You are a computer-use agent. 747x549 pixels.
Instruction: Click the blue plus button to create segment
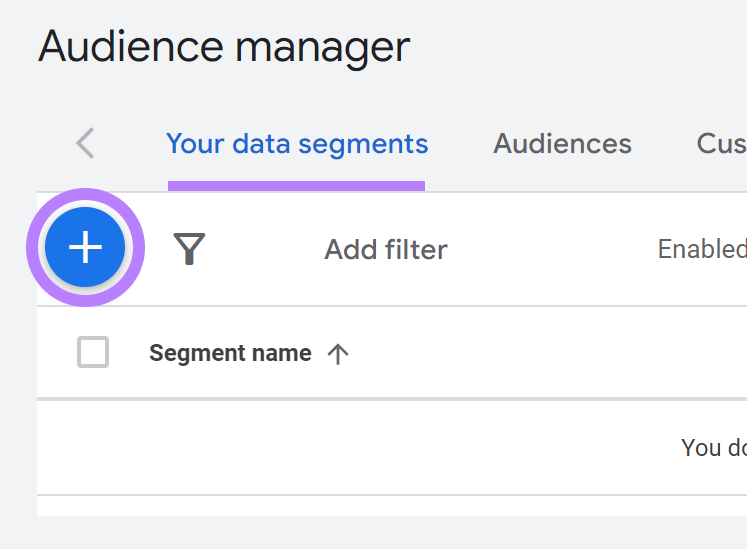pyautogui.click(x=86, y=247)
